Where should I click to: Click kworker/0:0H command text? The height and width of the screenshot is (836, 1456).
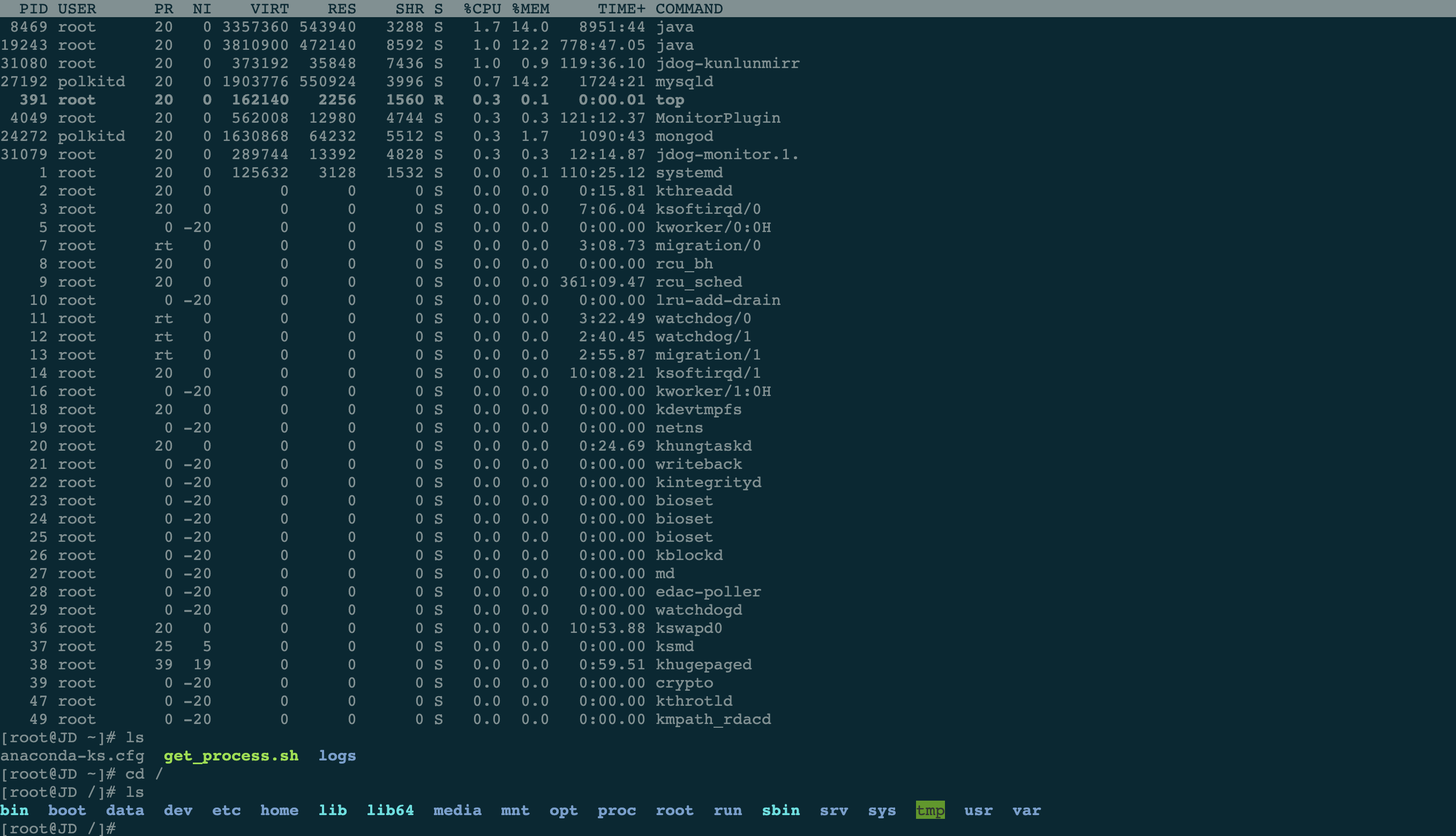713,227
